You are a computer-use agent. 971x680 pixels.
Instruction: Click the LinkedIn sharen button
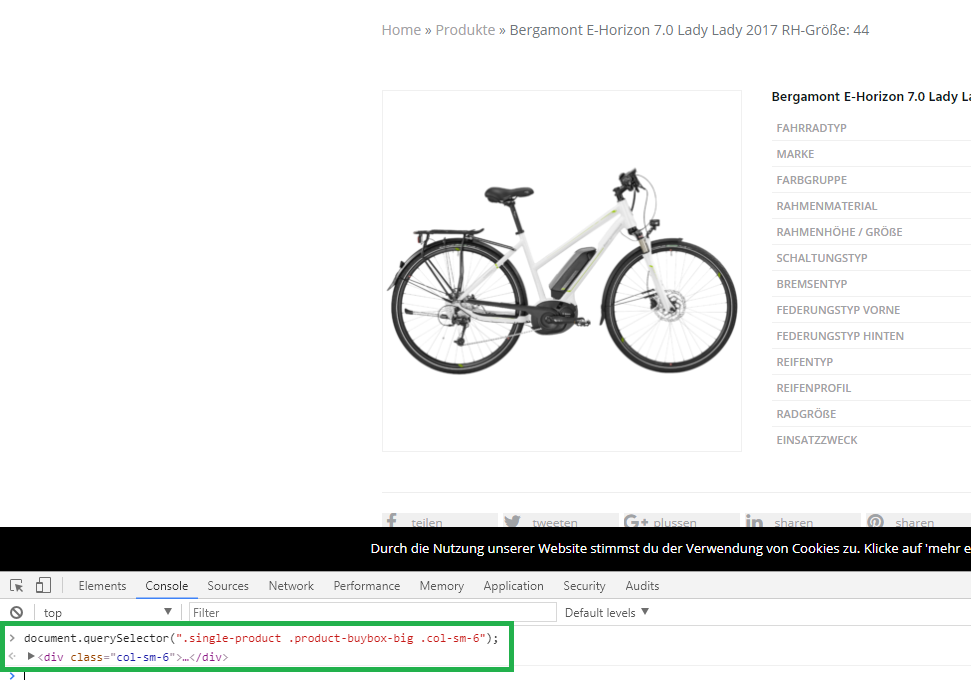(x=803, y=521)
